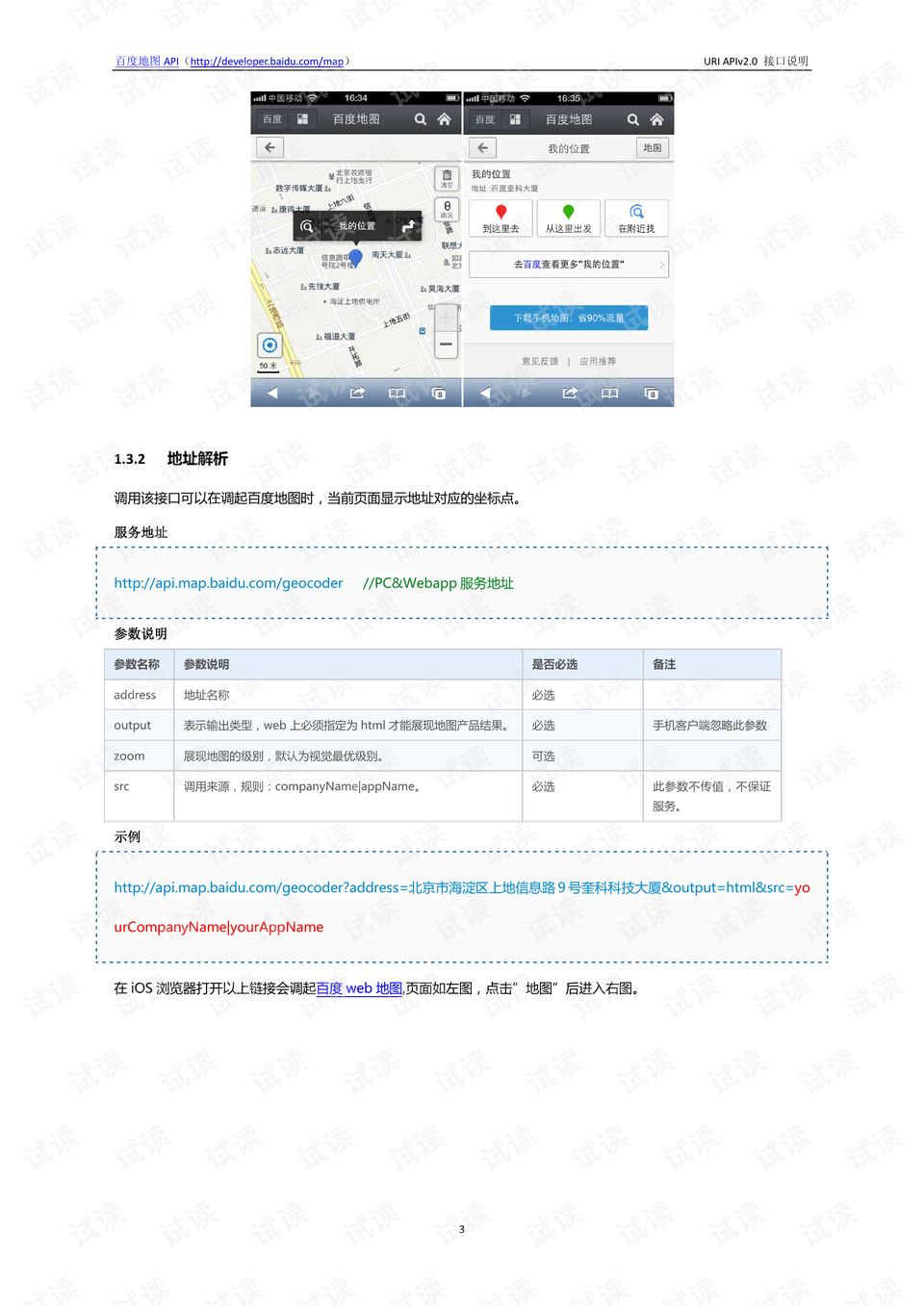The height and width of the screenshot is (1306, 924).
Task: Tap the search magnifier in left map header
Action: 421,119
